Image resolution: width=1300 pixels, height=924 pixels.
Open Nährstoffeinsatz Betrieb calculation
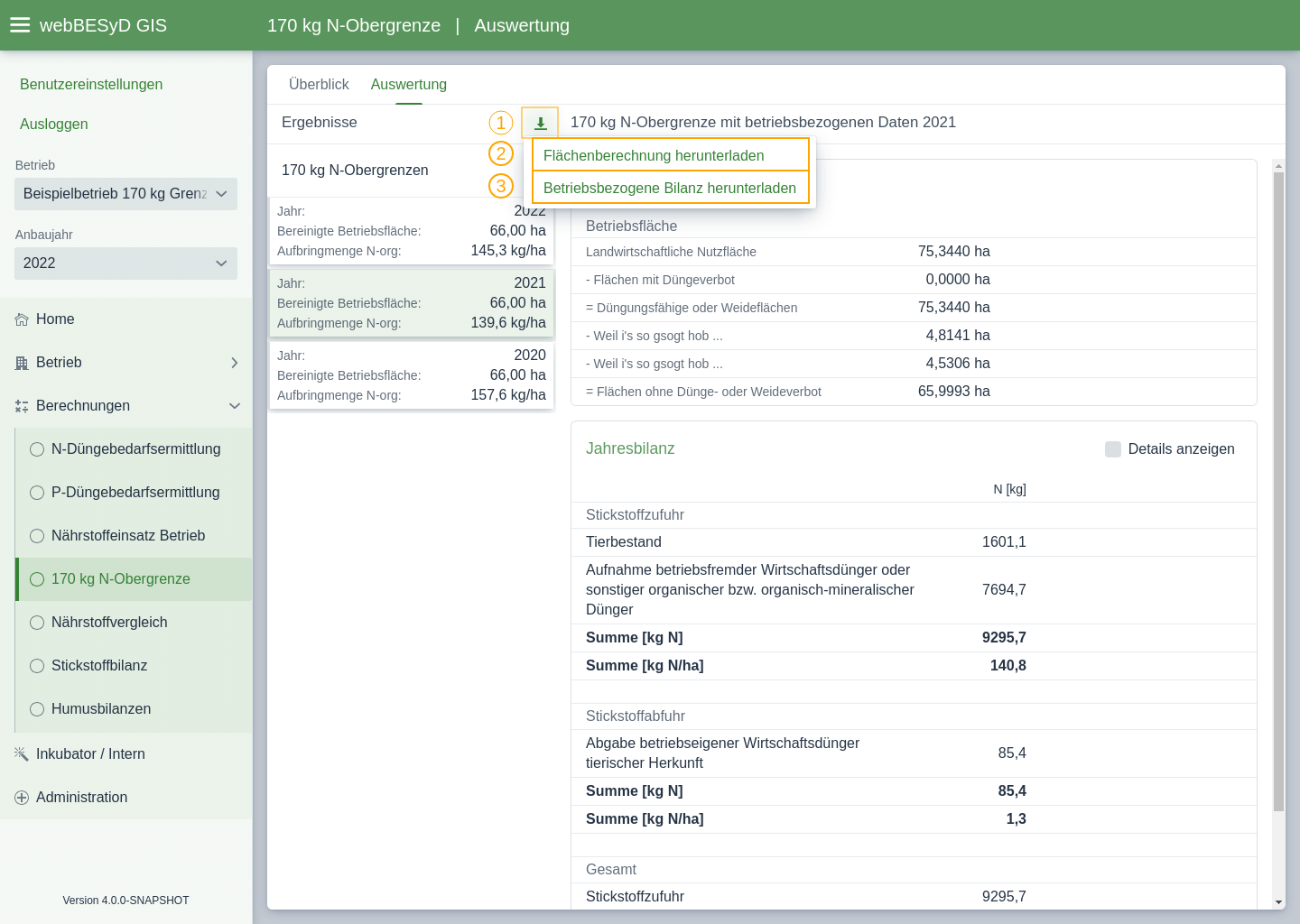[x=134, y=536]
